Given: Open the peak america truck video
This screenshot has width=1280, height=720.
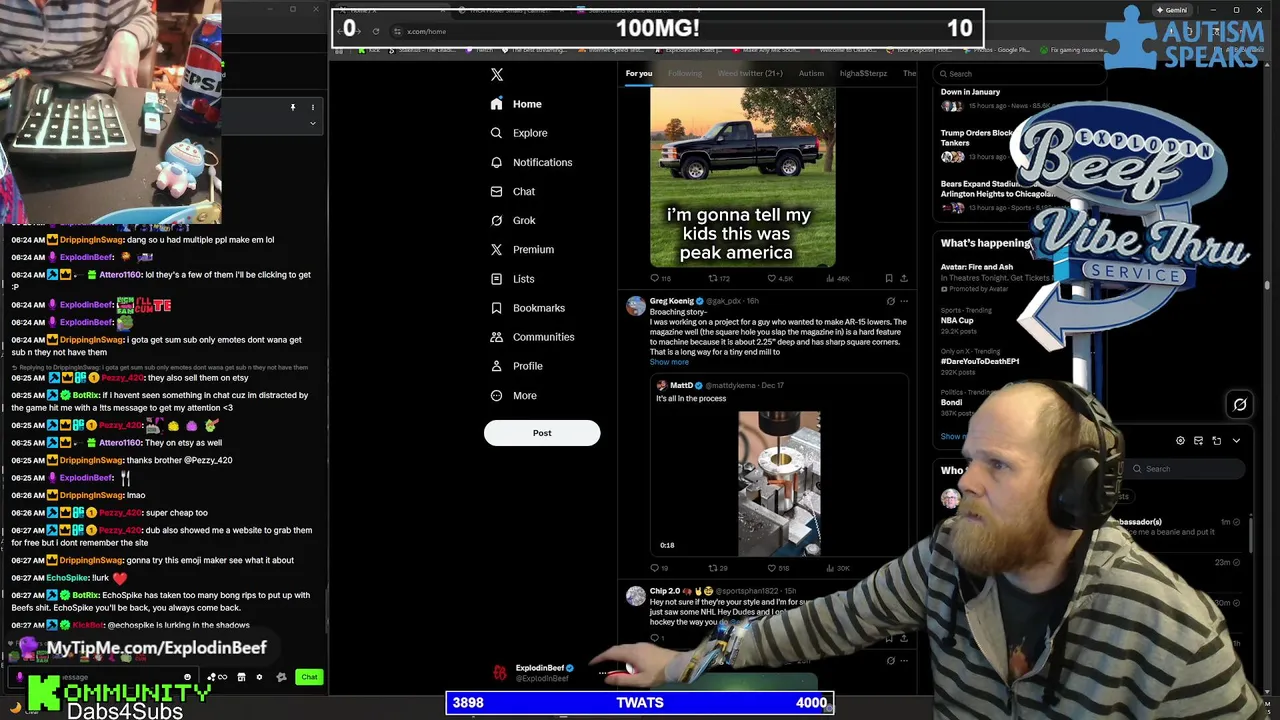Looking at the screenshot, I should point(742,177).
